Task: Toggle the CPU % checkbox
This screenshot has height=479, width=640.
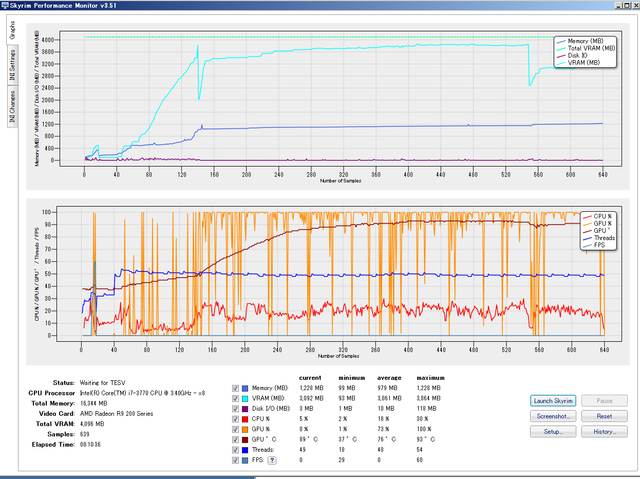Action: (x=235, y=419)
